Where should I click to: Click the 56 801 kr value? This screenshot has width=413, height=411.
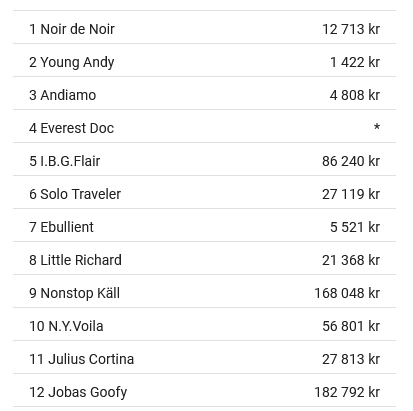click(351, 326)
